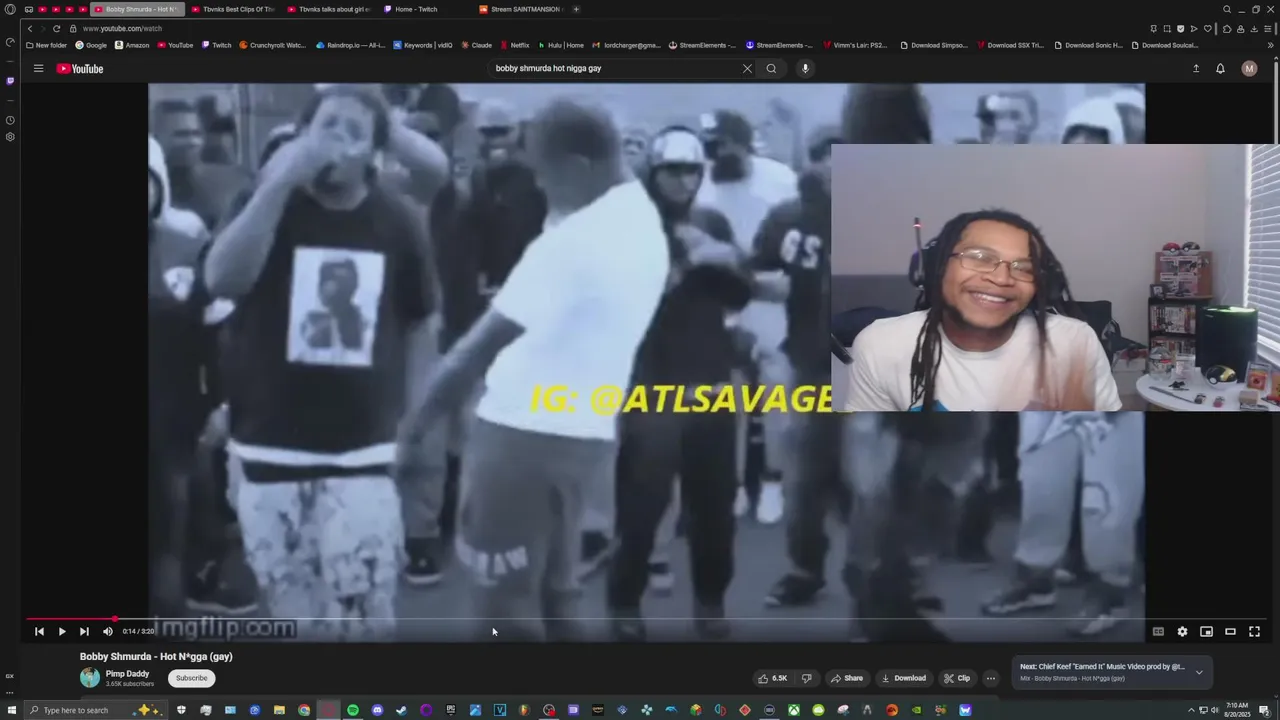Open the Google bookmark
This screenshot has height=720, width=1280.
[x=91, y=45]
